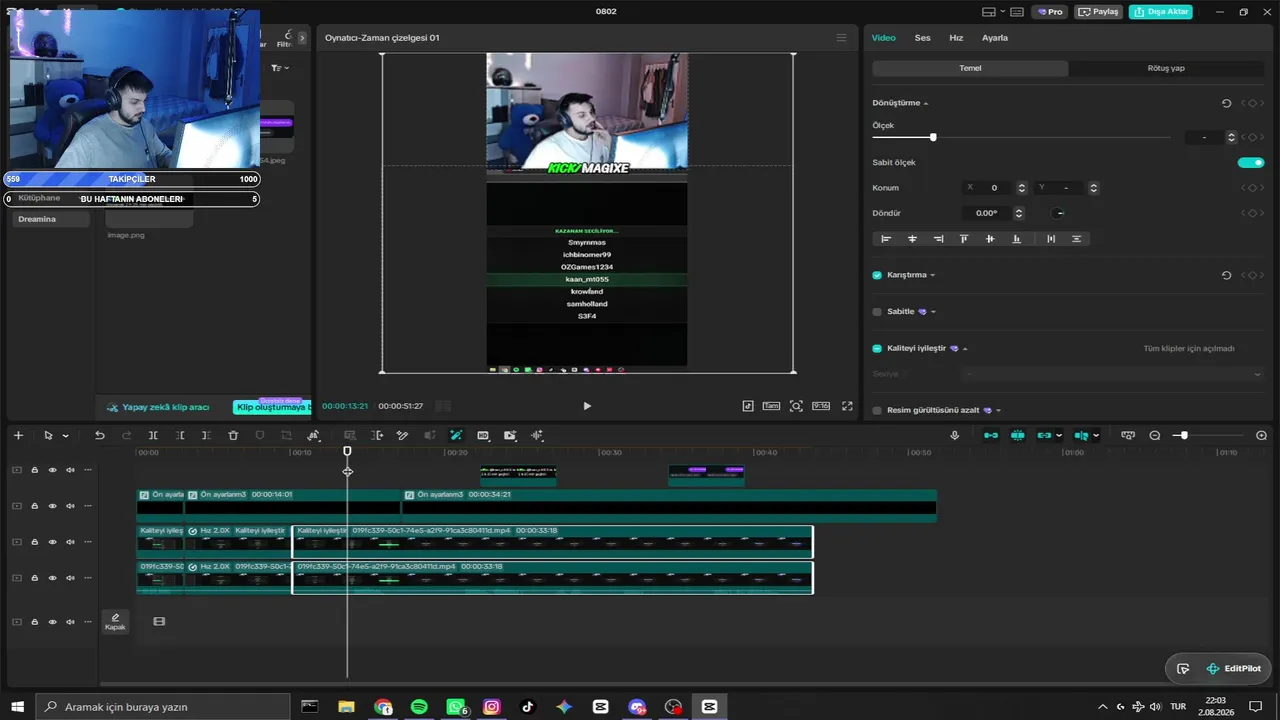Expand the Karıştırma section arrow
Screen dimensions: 1280x720
[933, 275]
